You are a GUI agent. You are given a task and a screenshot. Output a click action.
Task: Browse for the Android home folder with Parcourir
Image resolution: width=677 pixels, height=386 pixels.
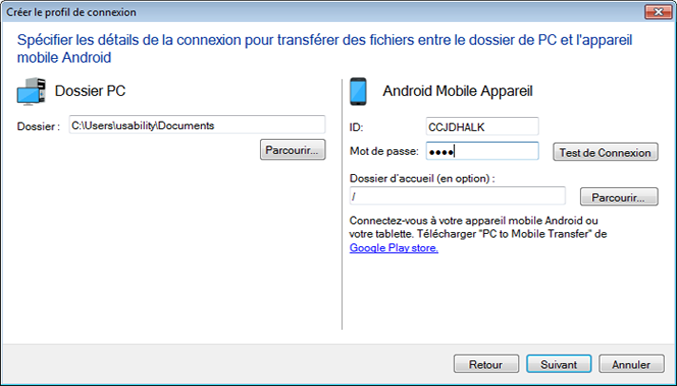pyautogui.click(x=619, y=197)
